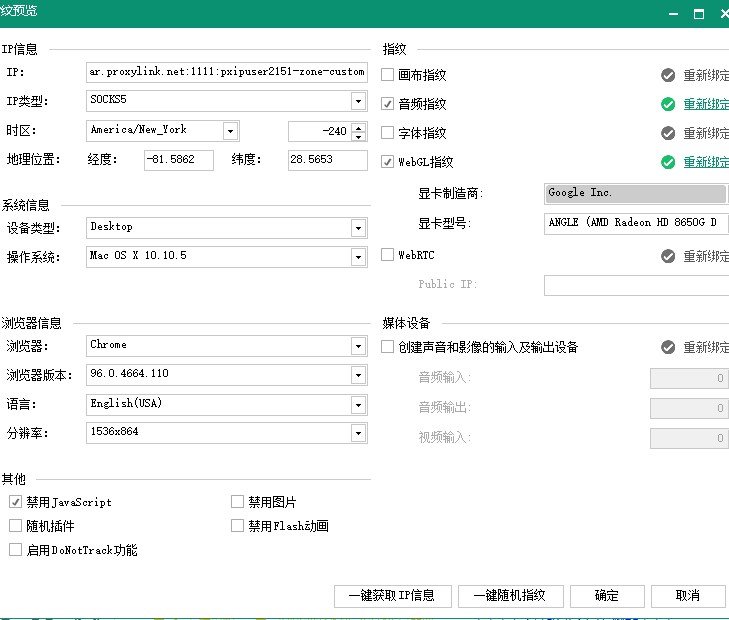Screen dimensions: 729x620
Task: Click the timezone offset -240 field
Action: [x=320, y=131]
